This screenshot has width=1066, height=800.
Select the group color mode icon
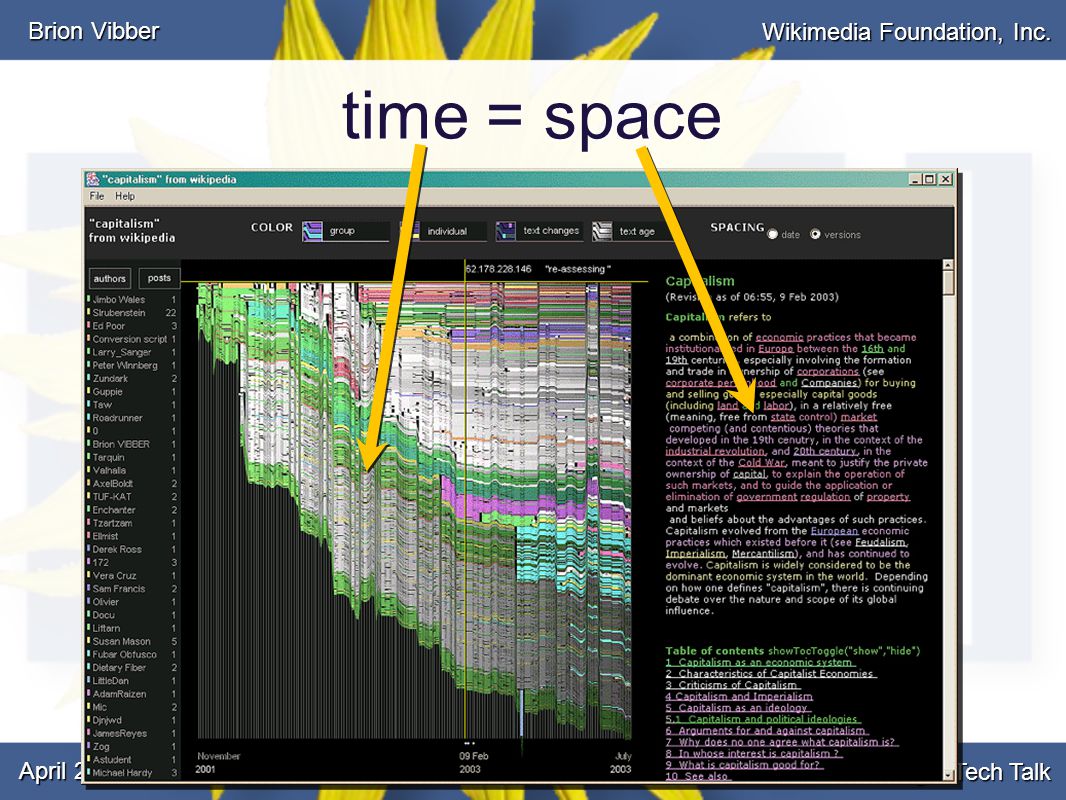click(312, 231)
